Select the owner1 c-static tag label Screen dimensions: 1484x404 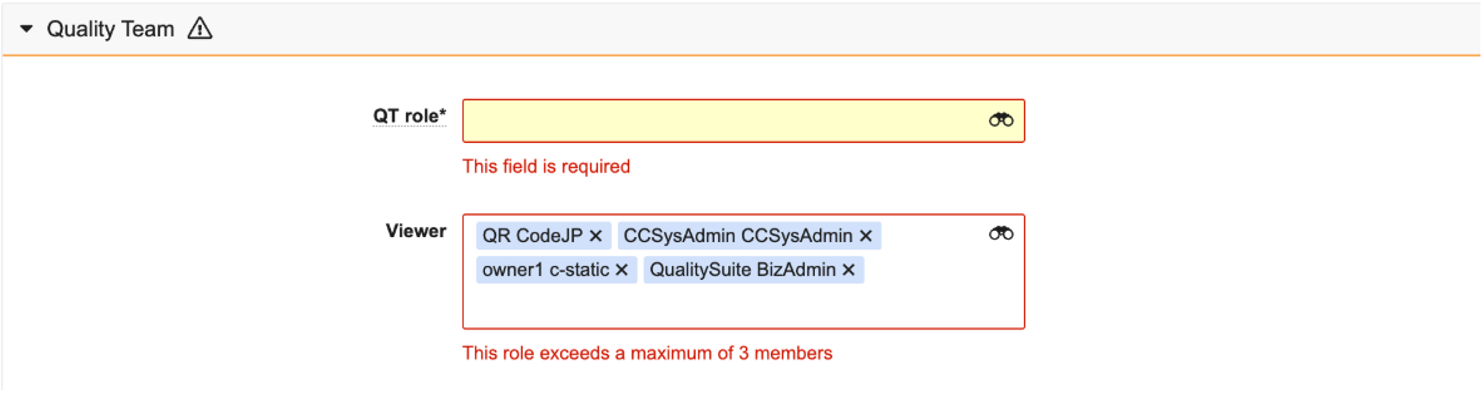tap(545, 270)
